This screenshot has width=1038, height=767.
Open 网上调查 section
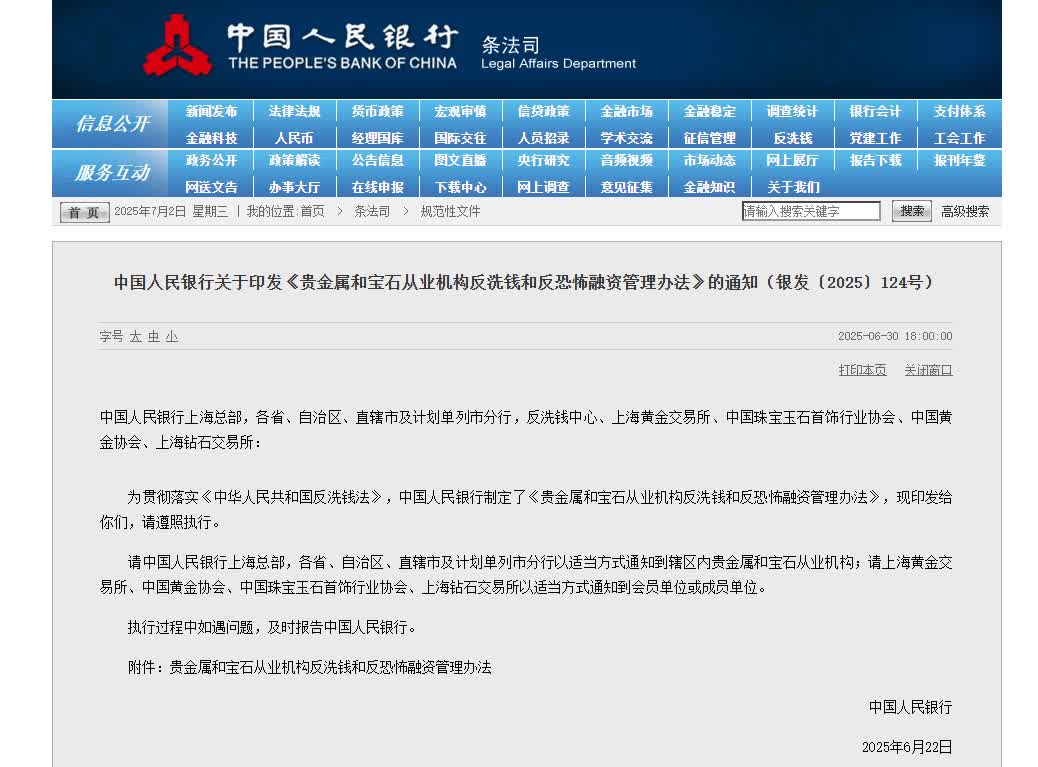coord(543,187)
